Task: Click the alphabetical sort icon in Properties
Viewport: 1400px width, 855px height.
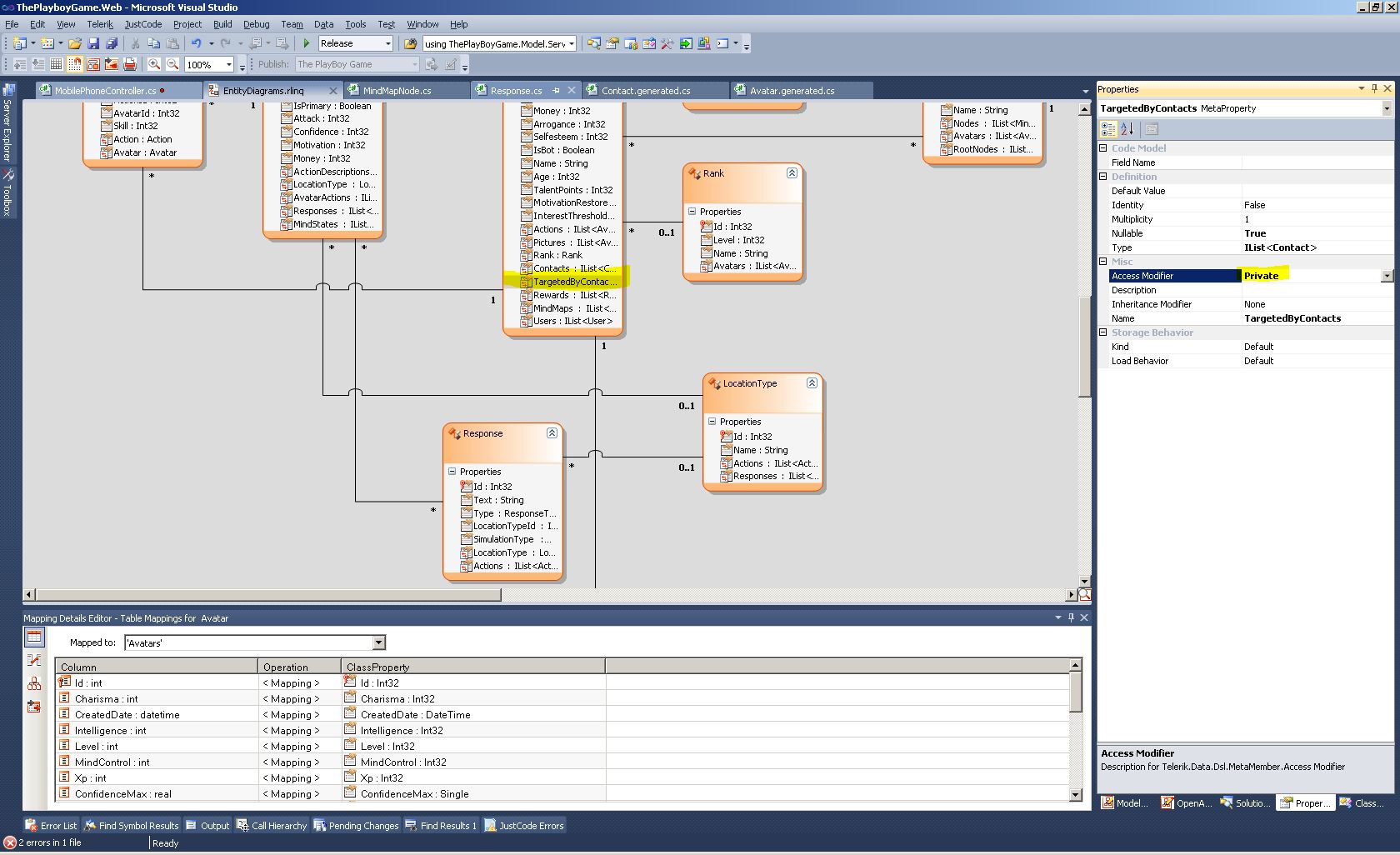Action: 1127,129
